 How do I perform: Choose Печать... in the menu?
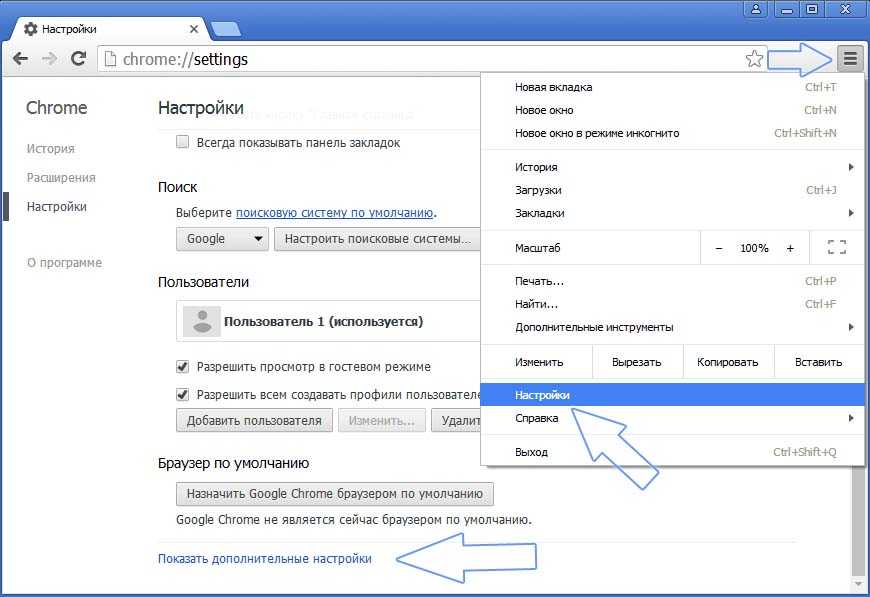click(x=672, y=281)
